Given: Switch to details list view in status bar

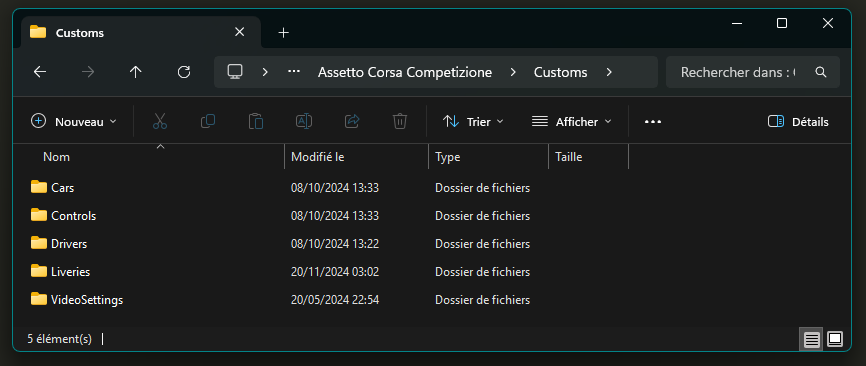Looking at the screenshot, I should 811,338.
